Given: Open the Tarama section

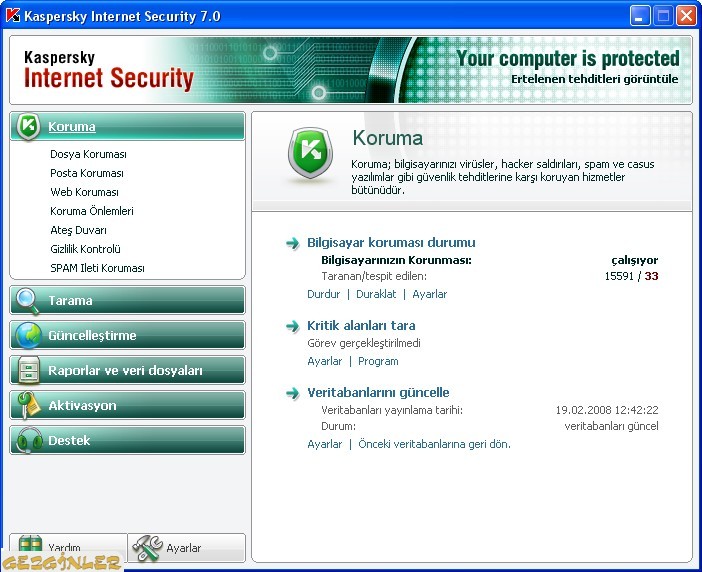Looking at the screenshot, I should coord(127,300).
